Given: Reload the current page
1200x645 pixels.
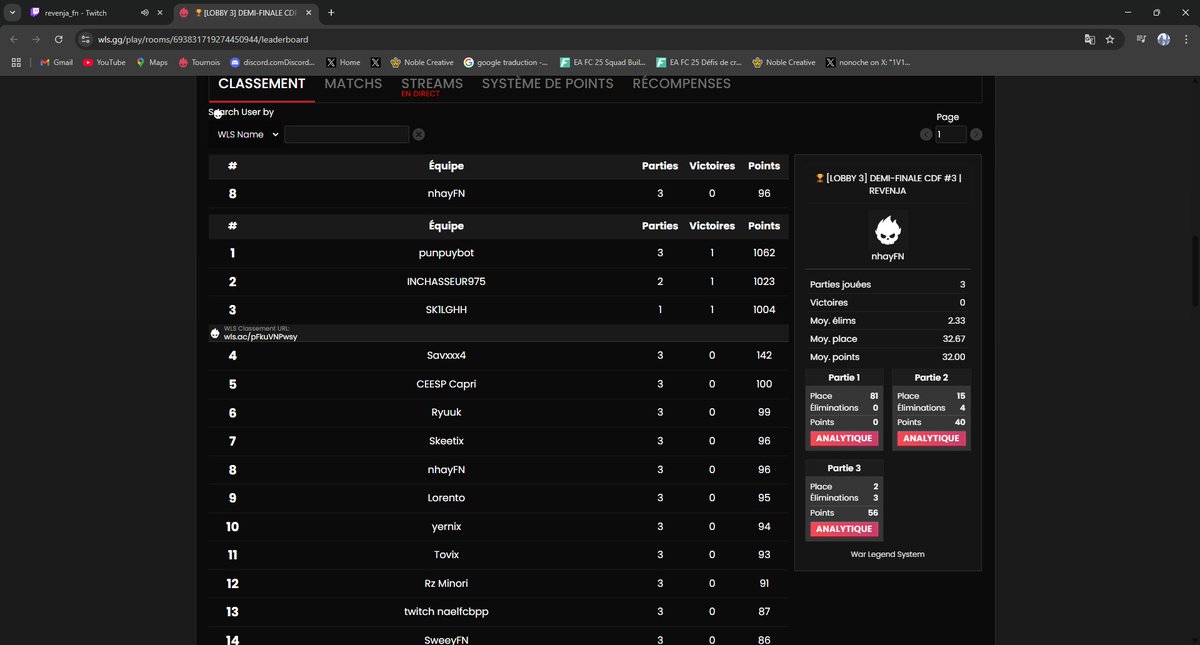Looking at the screenshot, I should click(x=59, y=39).
